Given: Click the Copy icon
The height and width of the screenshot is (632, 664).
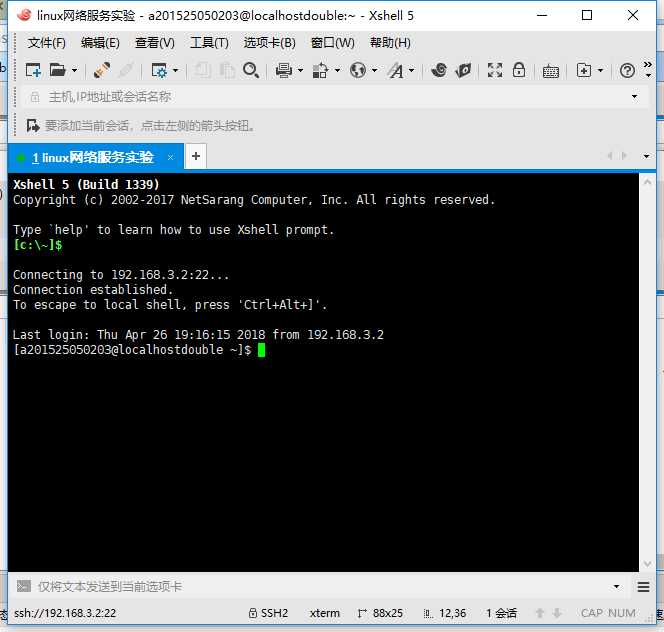Looking at the screenshot, I should point(203,70).
